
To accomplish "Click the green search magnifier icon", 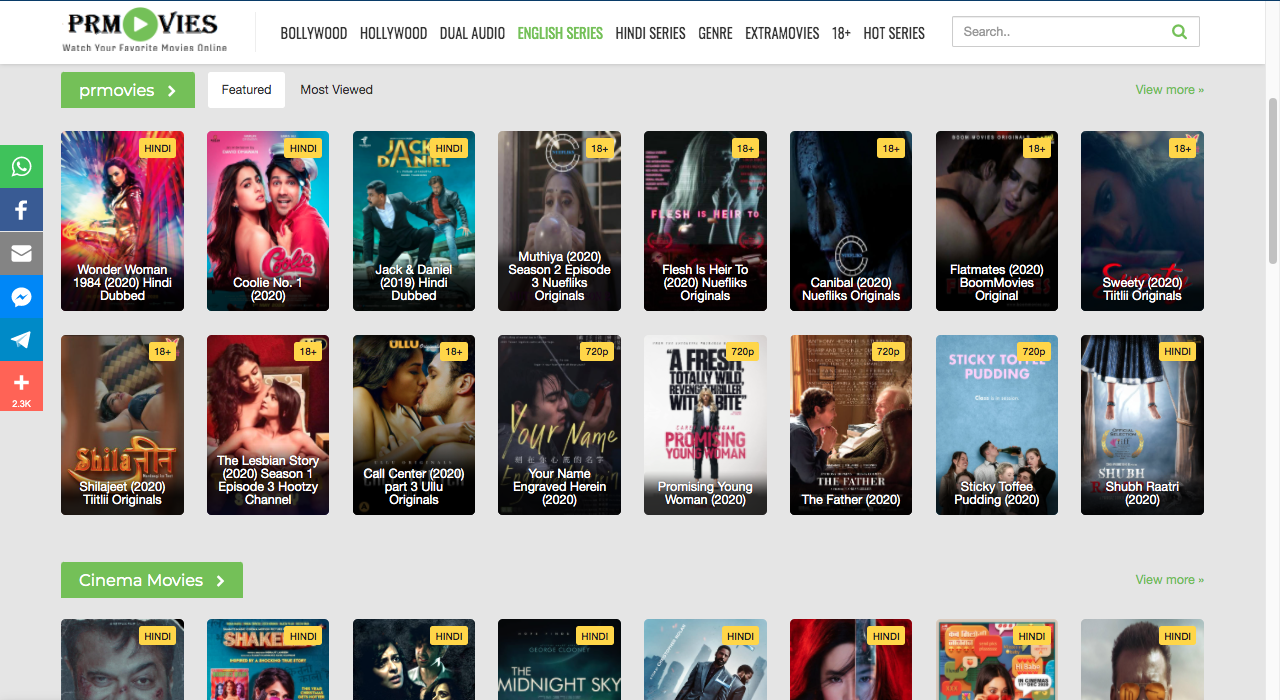I will point(1179,32).
